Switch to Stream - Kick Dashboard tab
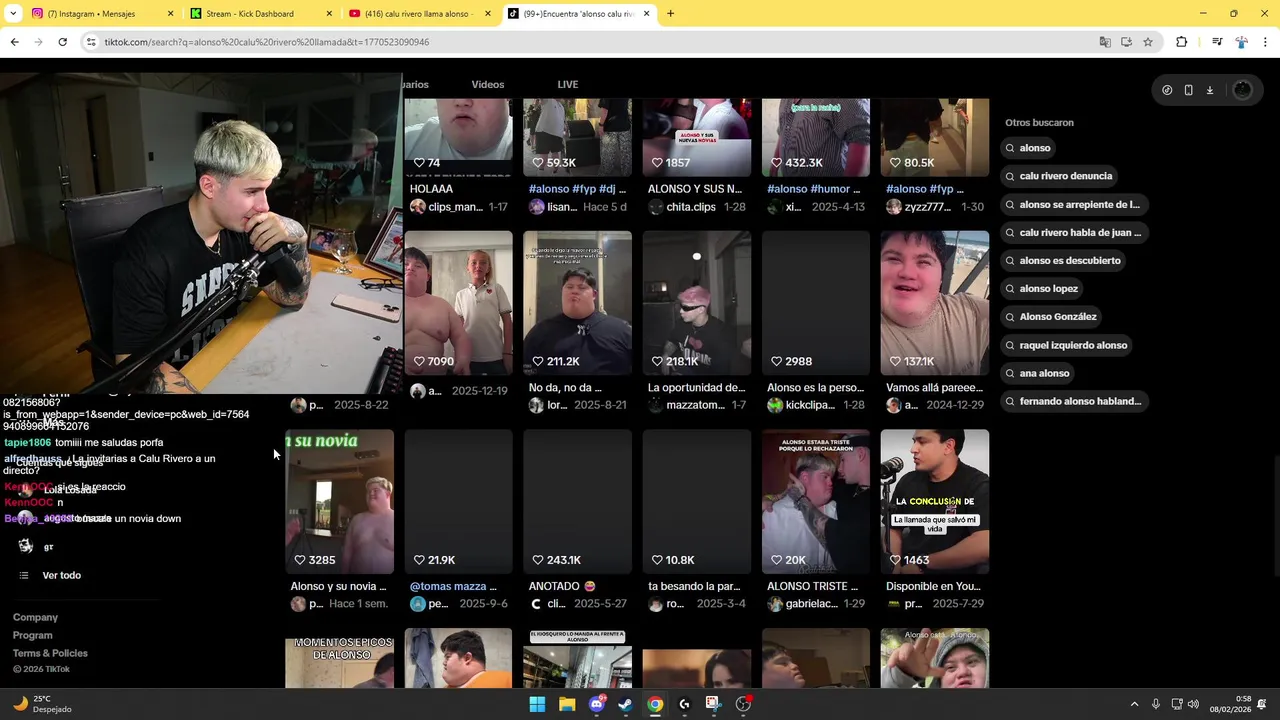The height and width of the screenshot is (720, 1280). [261, 14]
